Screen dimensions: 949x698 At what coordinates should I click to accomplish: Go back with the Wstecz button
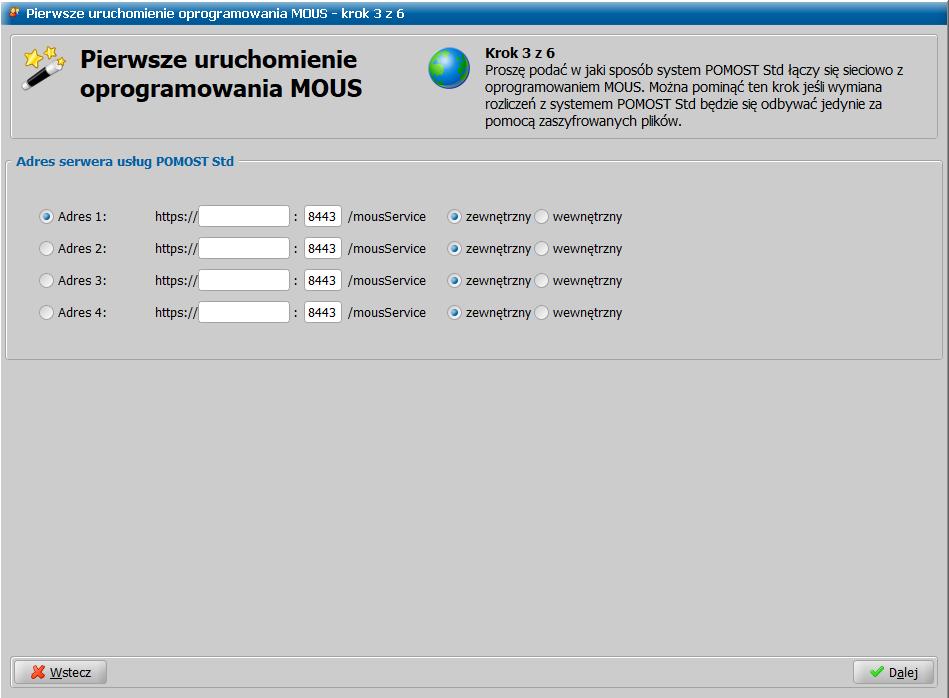pyautogui.click(x=61, y=673)
